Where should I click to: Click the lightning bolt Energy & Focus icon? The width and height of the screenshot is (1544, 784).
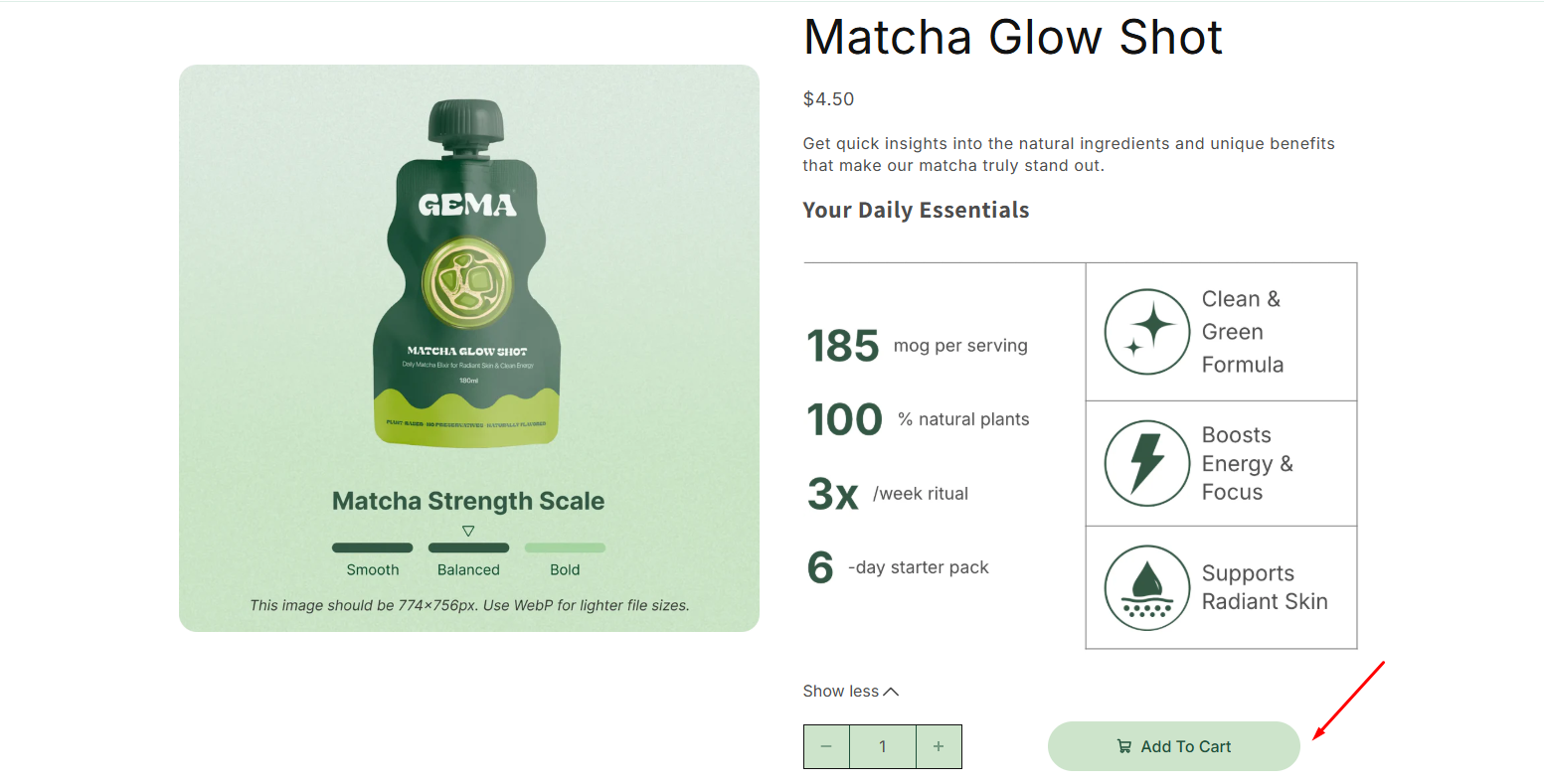[1146, 463]
